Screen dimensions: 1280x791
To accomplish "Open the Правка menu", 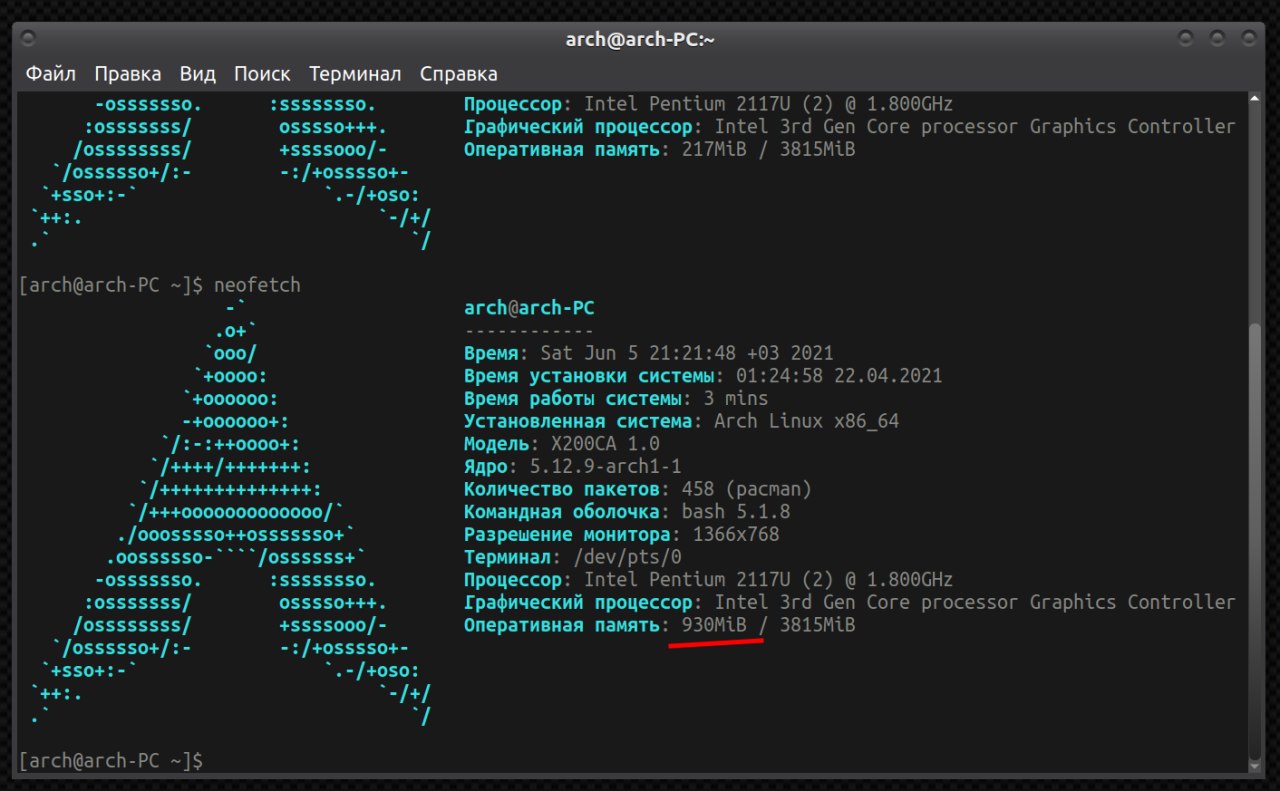I will [127, 74].
